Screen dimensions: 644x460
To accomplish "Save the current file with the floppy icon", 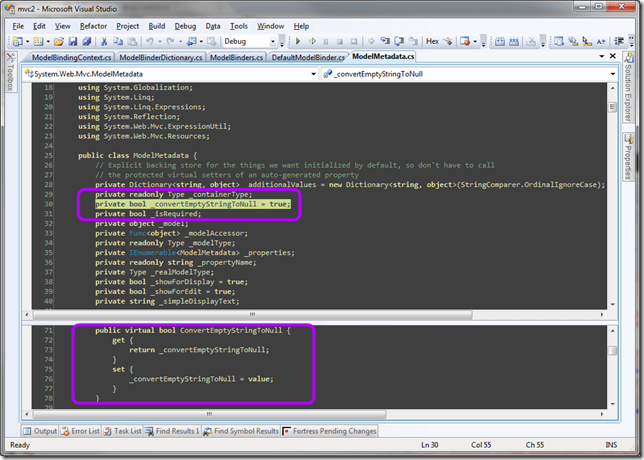I will coord(73,41).
